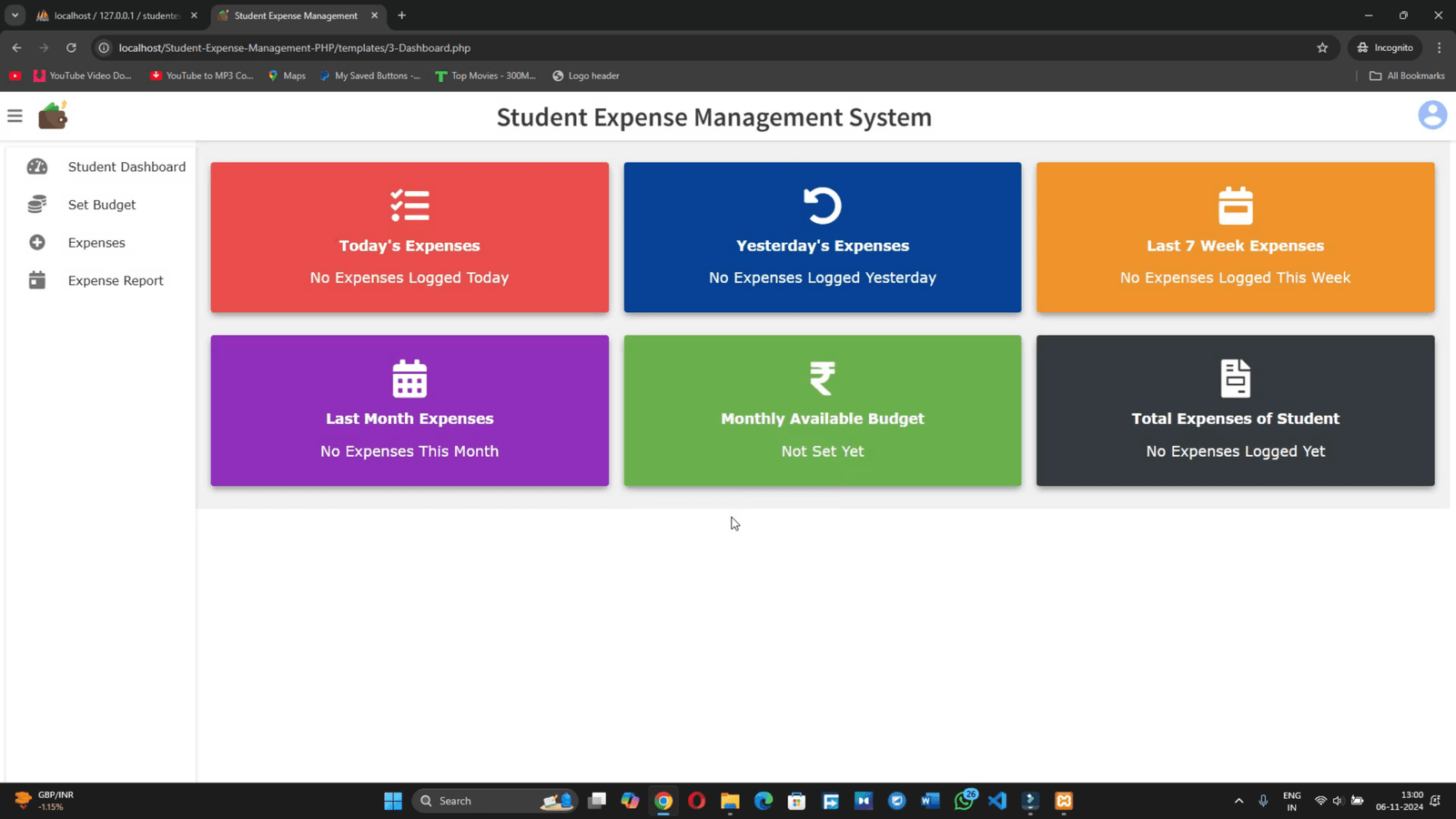Select the Last 7 Week Expenses card
The image size is (1456, 819).
(1235, 238)
